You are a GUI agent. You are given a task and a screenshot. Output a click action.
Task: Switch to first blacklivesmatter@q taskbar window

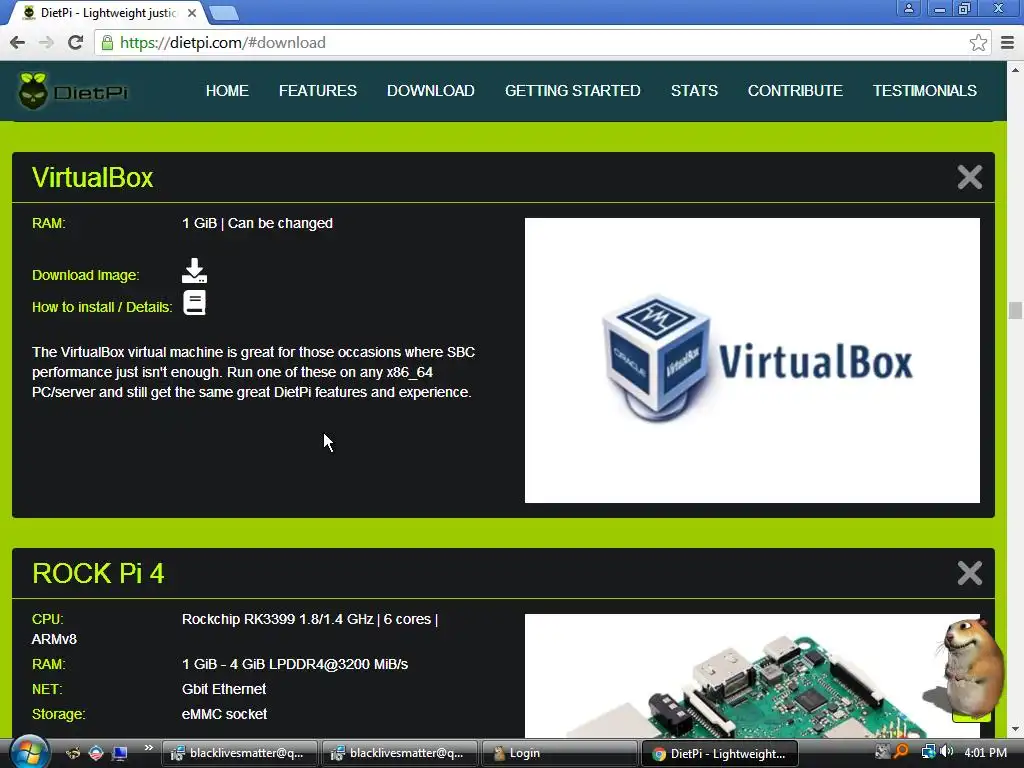(x=239, y=753)
